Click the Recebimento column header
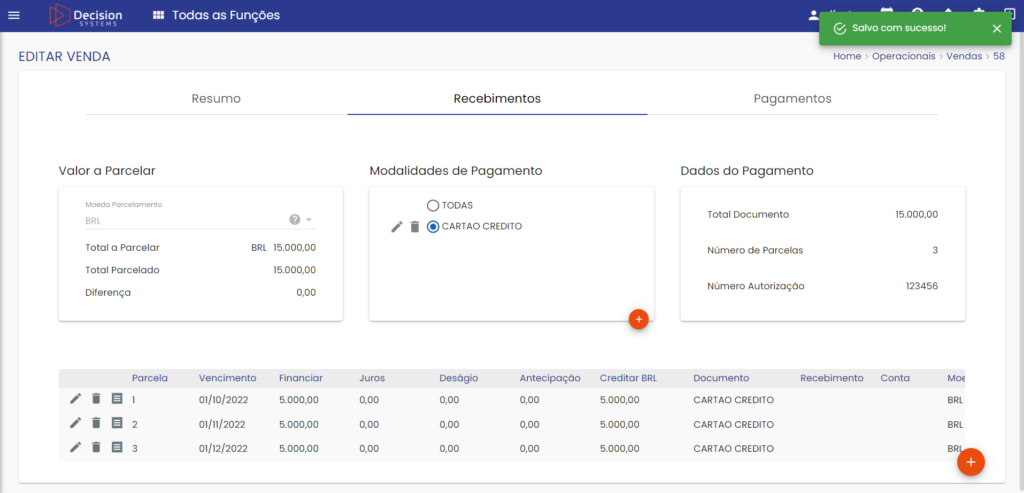 click(831, 378)
